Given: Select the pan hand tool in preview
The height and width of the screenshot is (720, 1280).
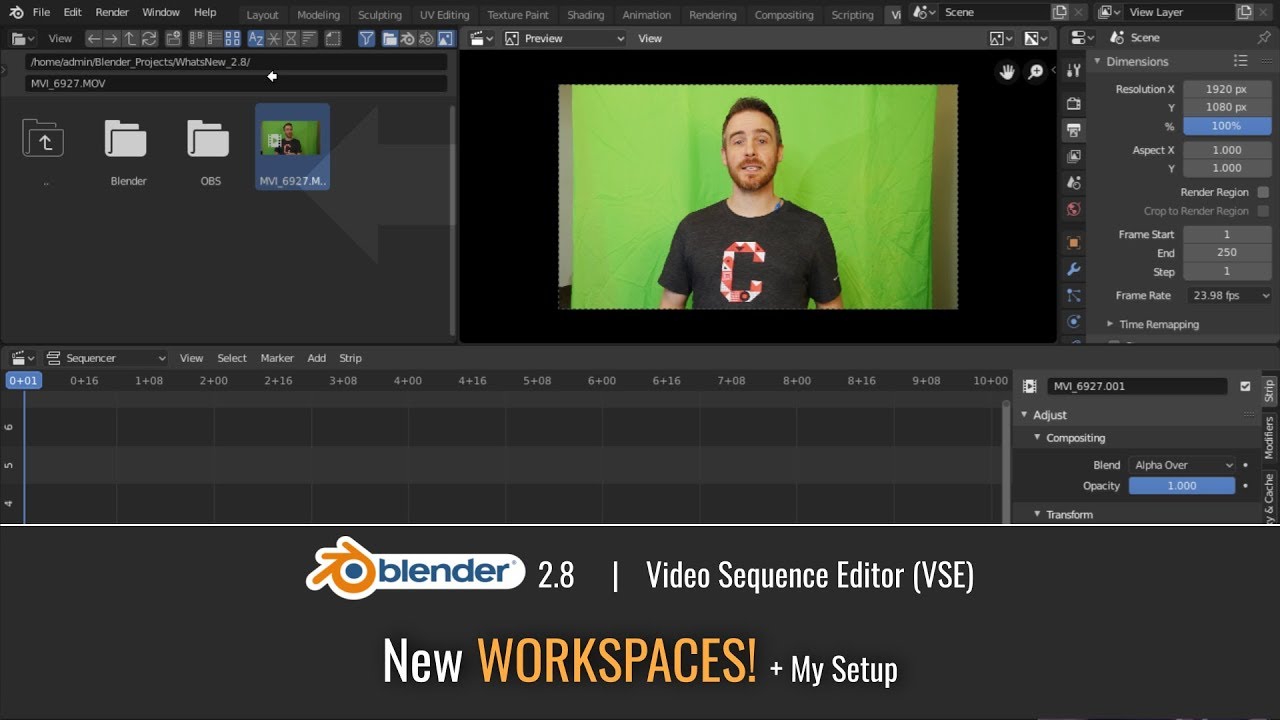Looking at the screenshot, I should (1008, 71).
